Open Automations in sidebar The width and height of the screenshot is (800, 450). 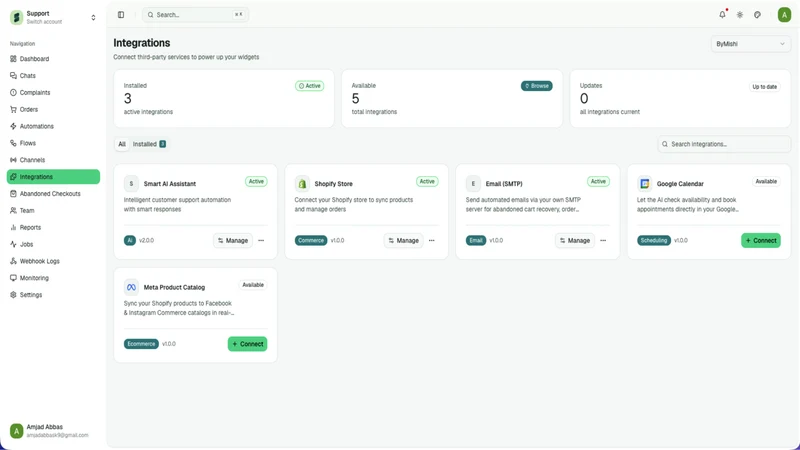(53, 126)
